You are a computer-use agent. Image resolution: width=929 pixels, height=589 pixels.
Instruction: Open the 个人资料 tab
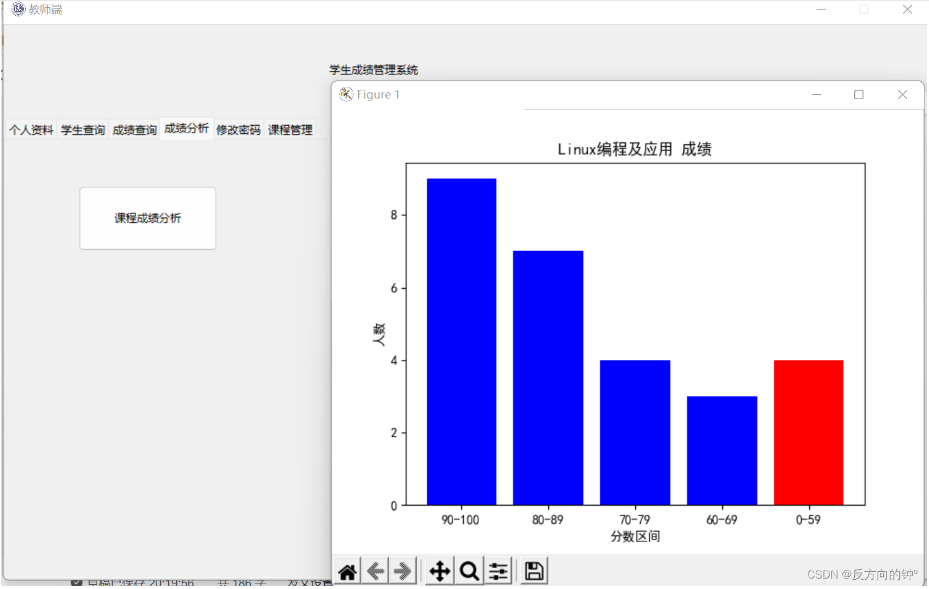pyautogui.click(x=31, y=130)
